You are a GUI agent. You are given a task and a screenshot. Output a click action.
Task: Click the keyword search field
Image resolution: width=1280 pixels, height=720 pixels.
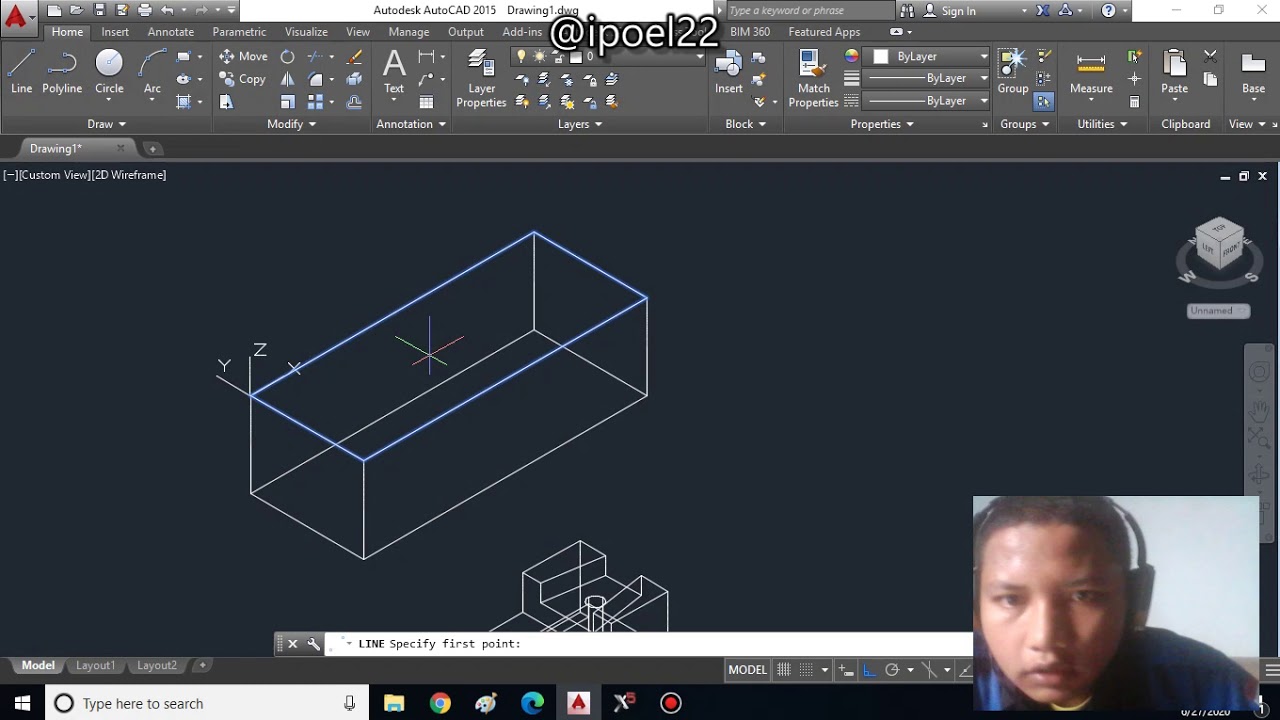[x=810, y=11]
